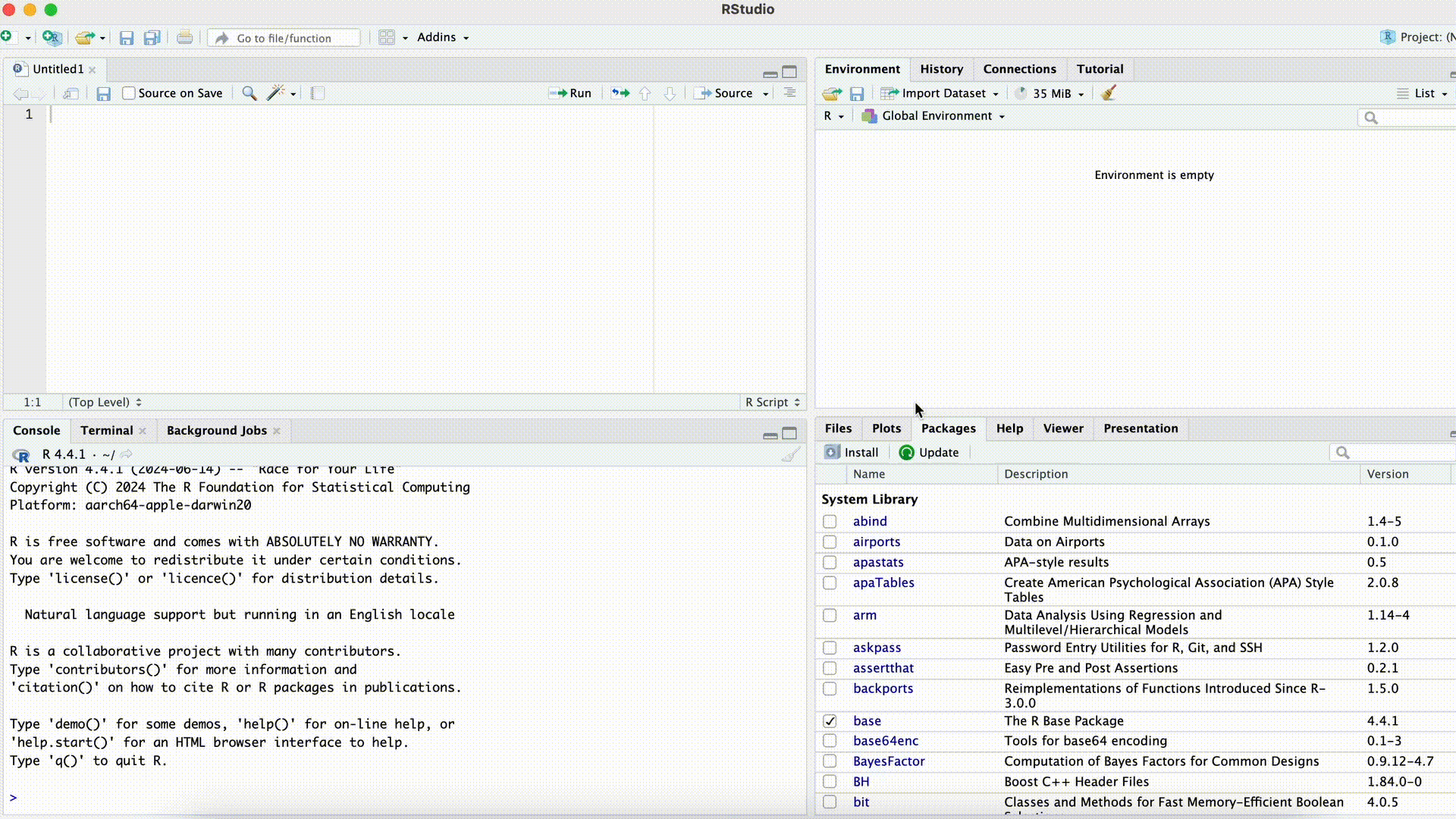Click the save all documents icon
Image resolution: width=1456 pixels, height=819 pixels.
click(152, 38)
